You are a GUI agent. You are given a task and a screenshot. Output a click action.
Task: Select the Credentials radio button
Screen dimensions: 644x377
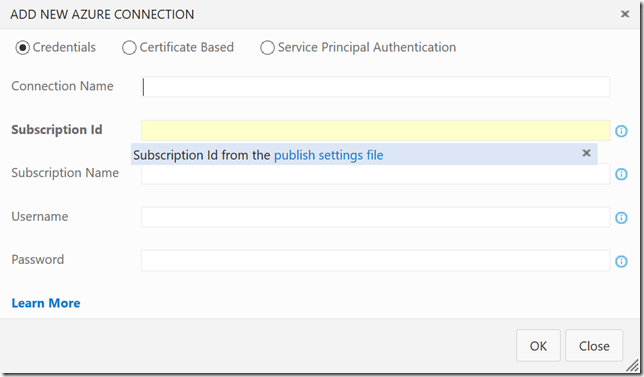pos(23,48)
